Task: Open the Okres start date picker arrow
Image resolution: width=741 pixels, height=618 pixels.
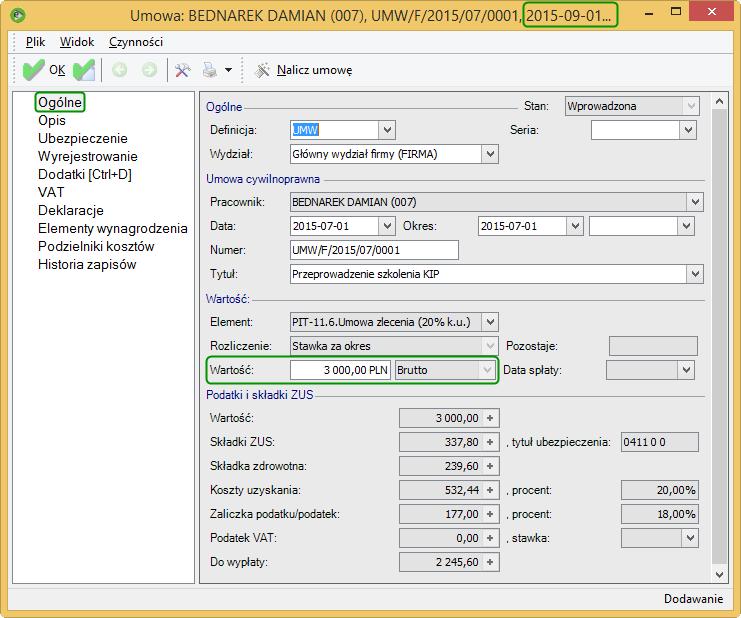Action: point(575,226)
